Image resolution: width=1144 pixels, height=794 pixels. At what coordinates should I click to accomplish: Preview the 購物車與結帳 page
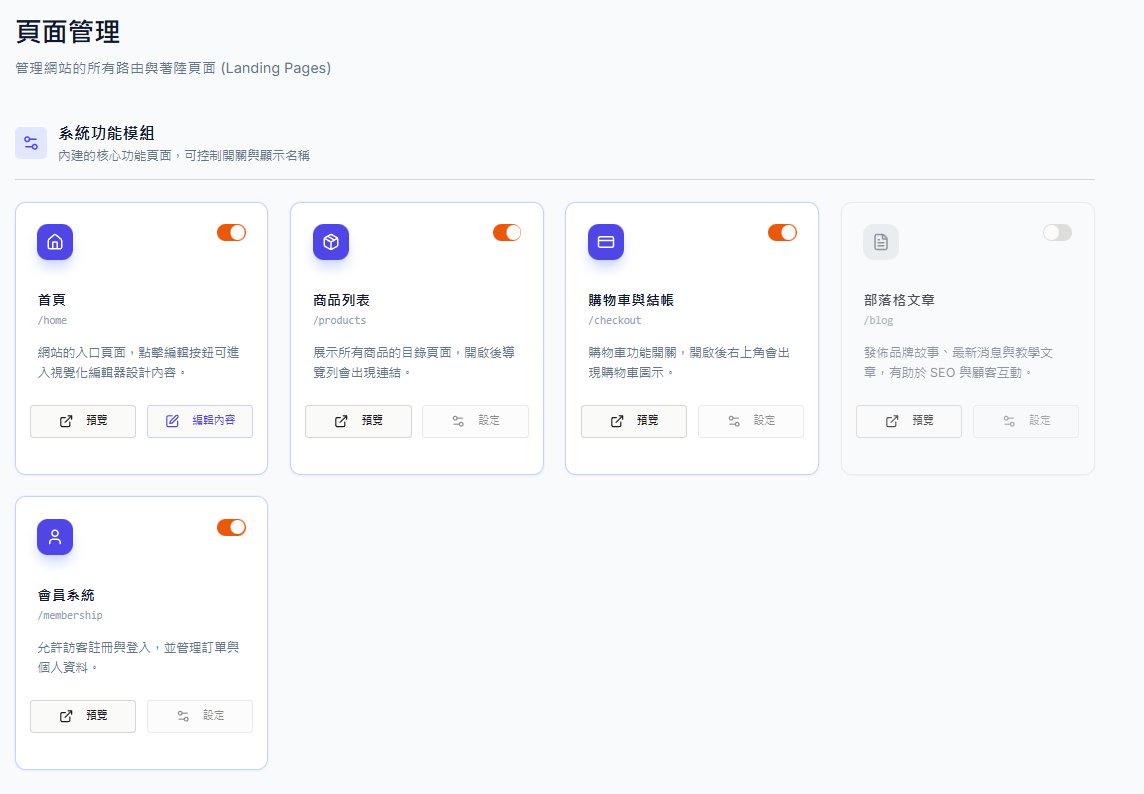pyautogui.click(x=634, y=421)
